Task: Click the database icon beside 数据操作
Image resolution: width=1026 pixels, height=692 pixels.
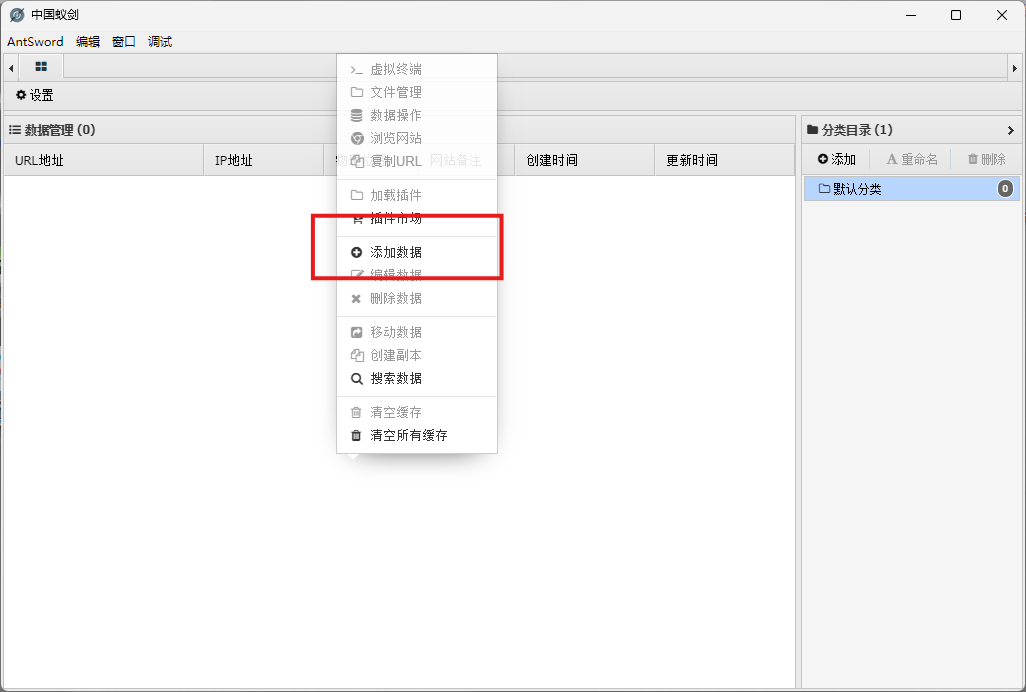Action: [x=357, y=115]
